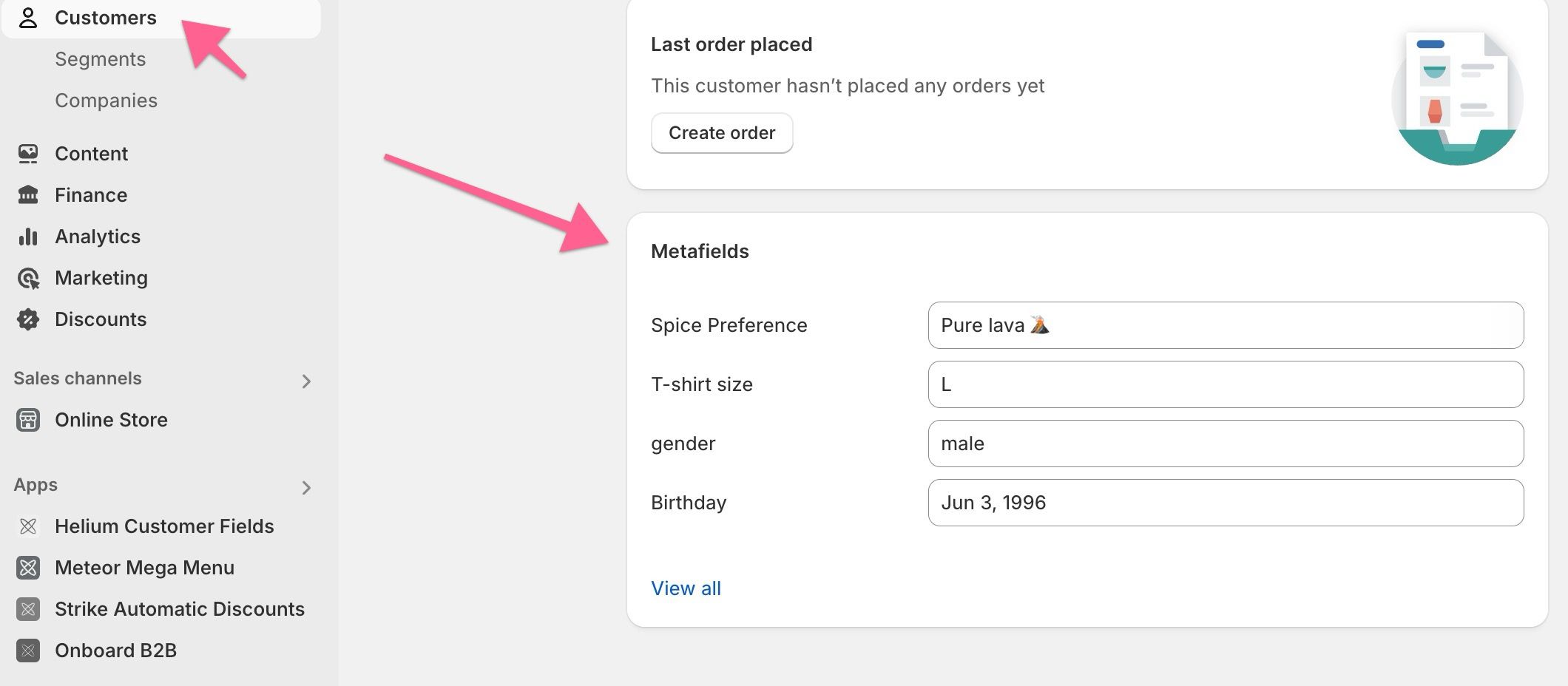
Task: Click the View all metafields link
Action: (x=686, y=588)
